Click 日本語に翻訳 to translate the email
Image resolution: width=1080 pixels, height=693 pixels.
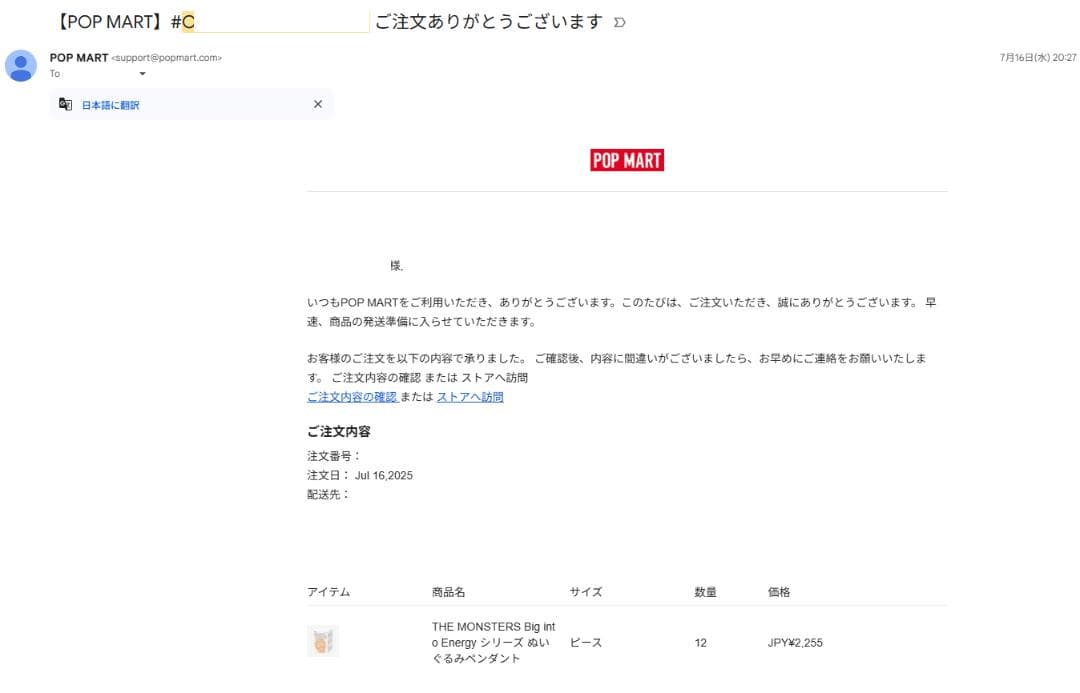click(110, 104)
